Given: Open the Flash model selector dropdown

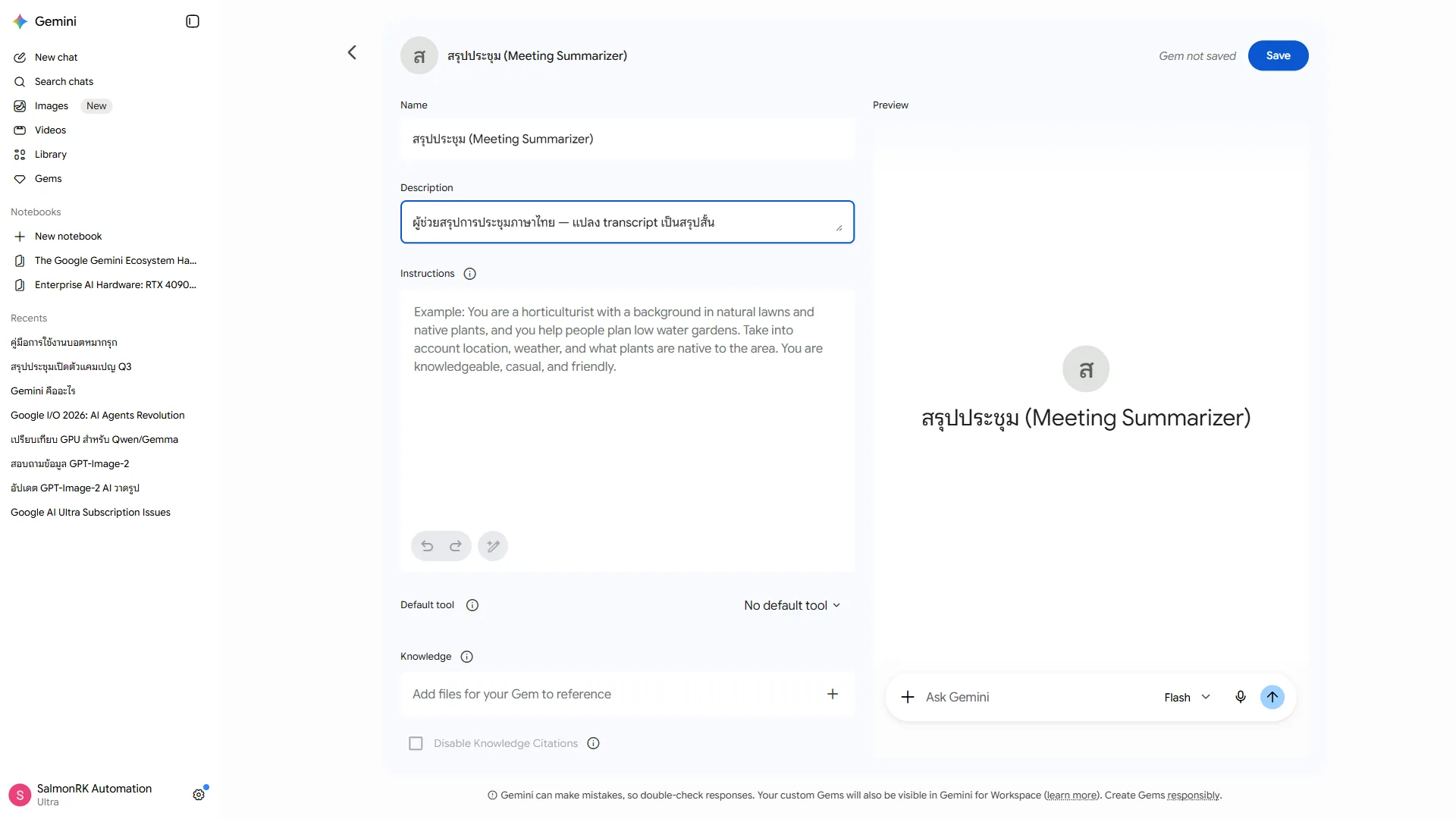Looking at the screenshot, I should [x=1188, y=698].
